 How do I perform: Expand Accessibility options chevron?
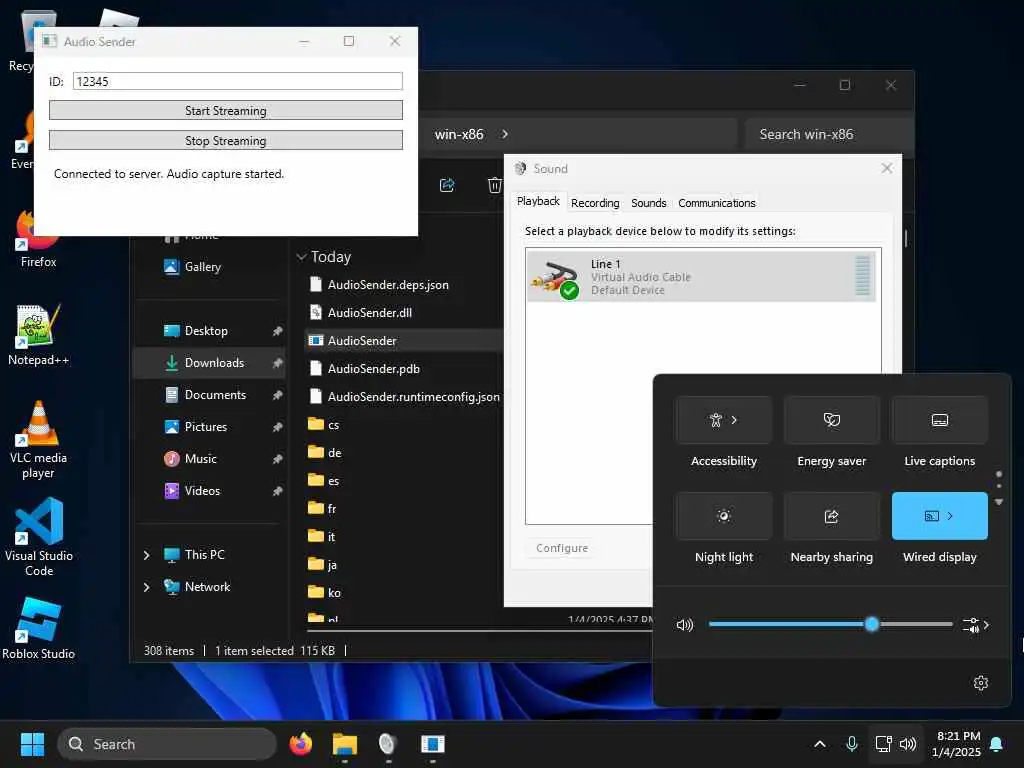point(735,420)
